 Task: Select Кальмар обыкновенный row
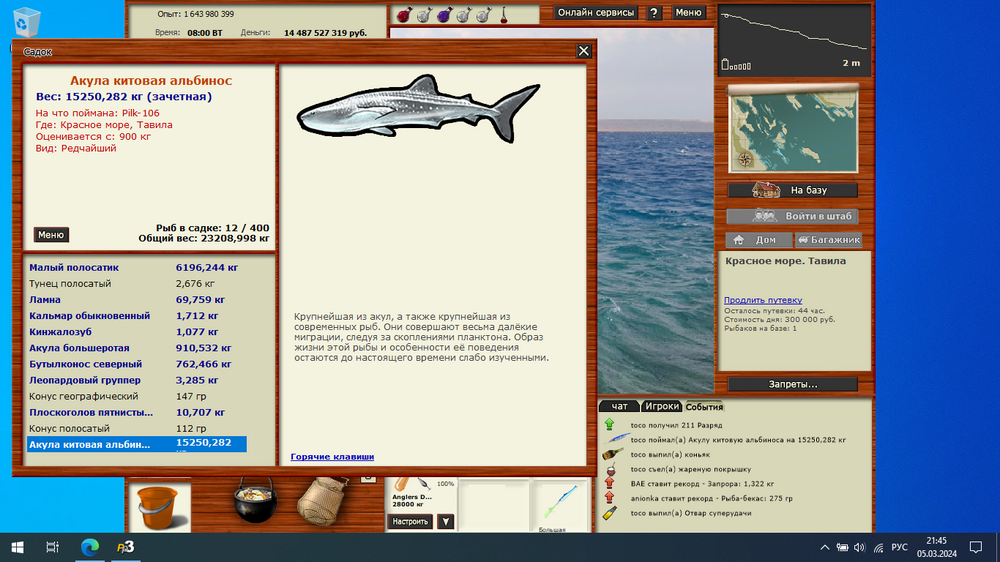136,316
